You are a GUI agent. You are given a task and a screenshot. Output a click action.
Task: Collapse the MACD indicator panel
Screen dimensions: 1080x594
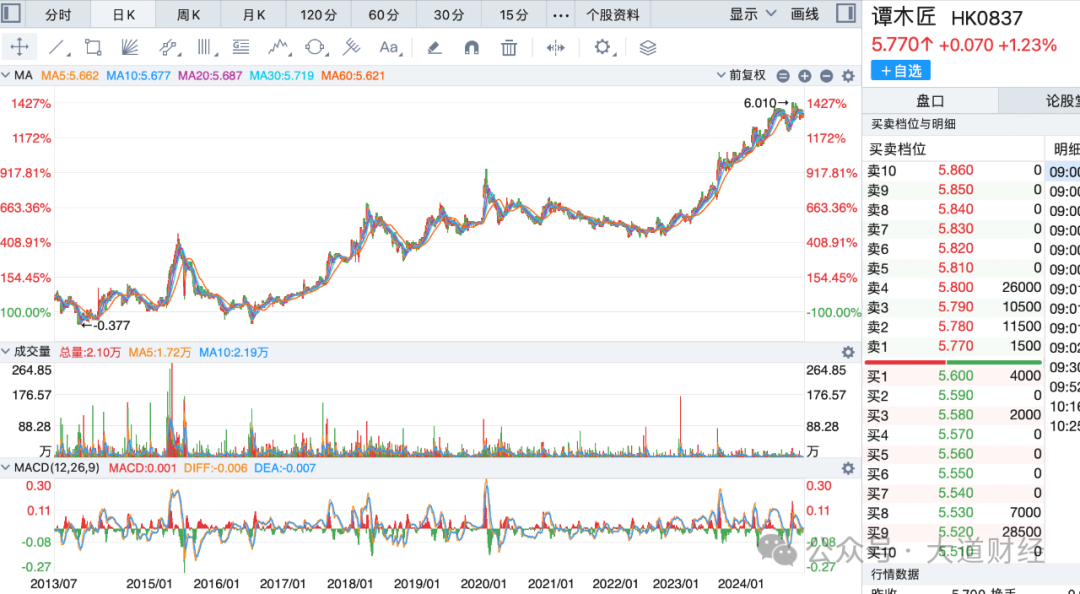click(6, 468)
